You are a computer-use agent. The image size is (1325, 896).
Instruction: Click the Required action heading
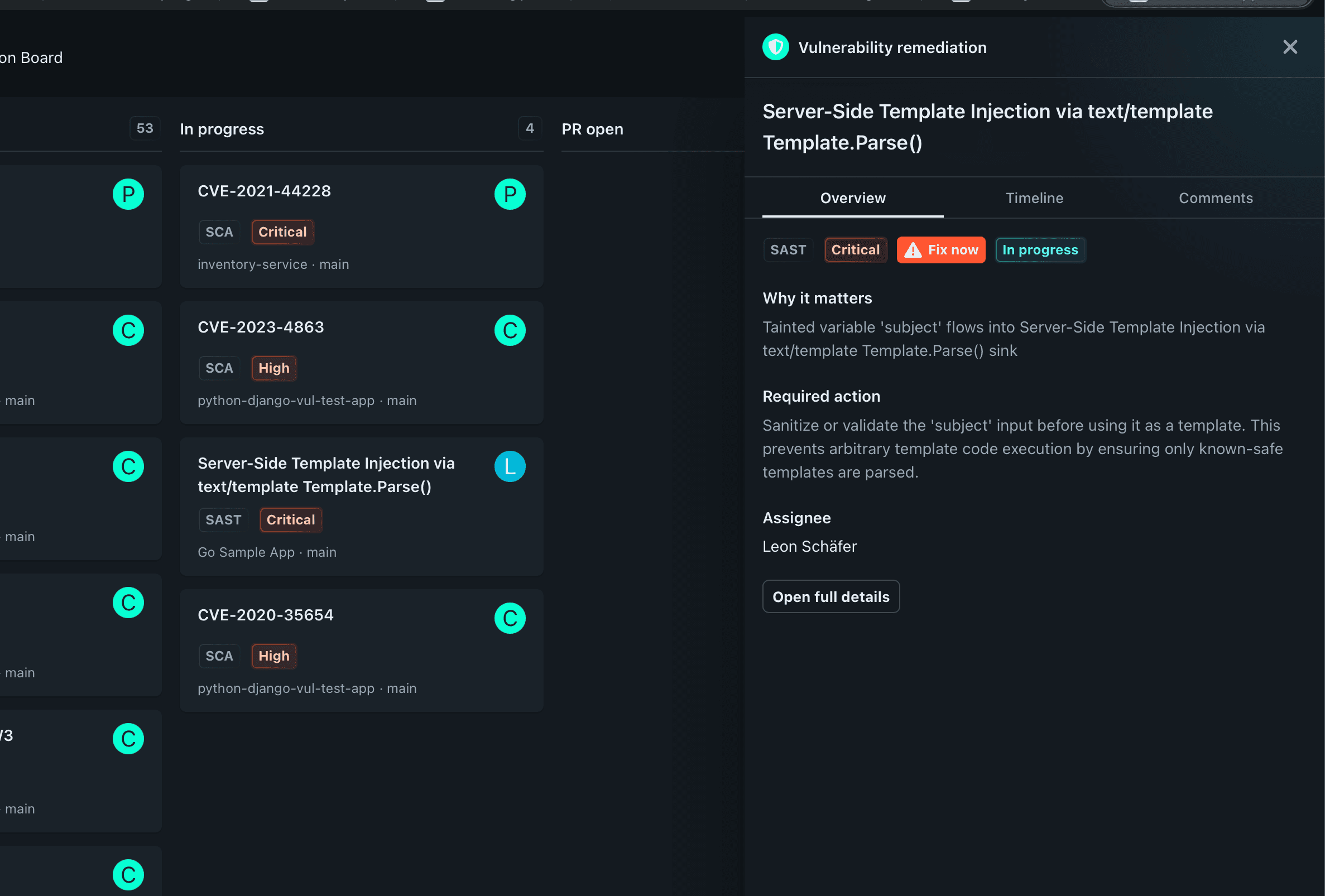coord(821,396)
